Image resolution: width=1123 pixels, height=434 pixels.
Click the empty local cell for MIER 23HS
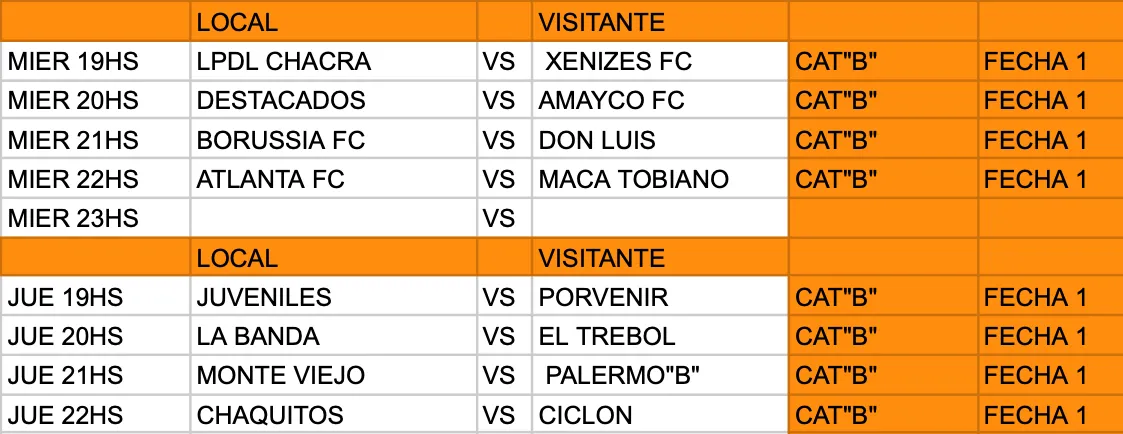[333, 219]
